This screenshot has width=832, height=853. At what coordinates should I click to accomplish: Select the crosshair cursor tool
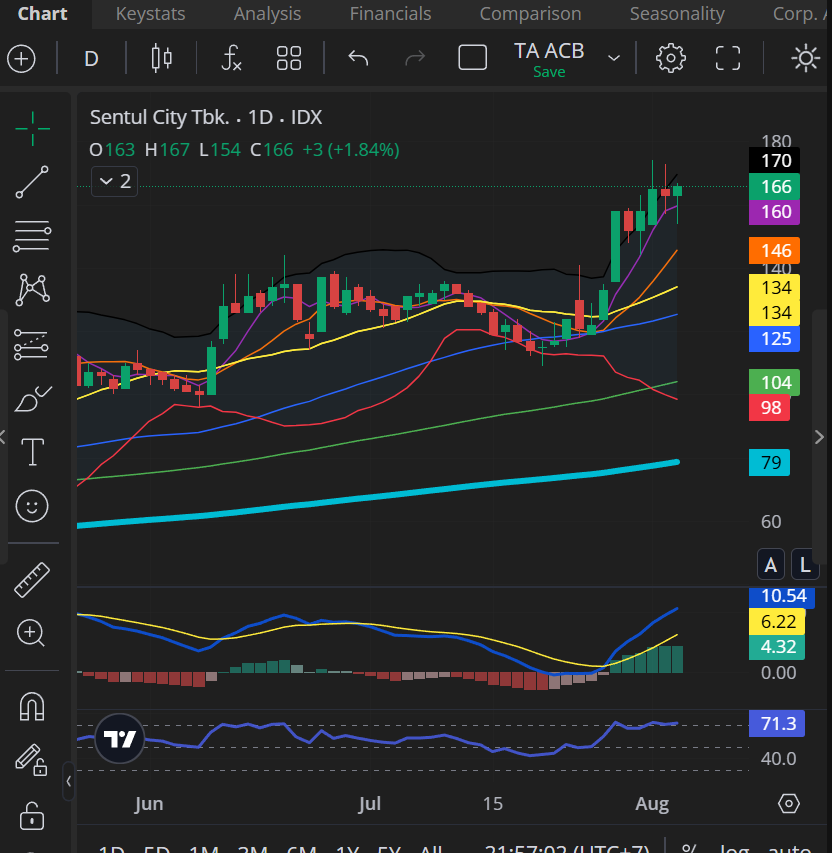click(33, 129)
